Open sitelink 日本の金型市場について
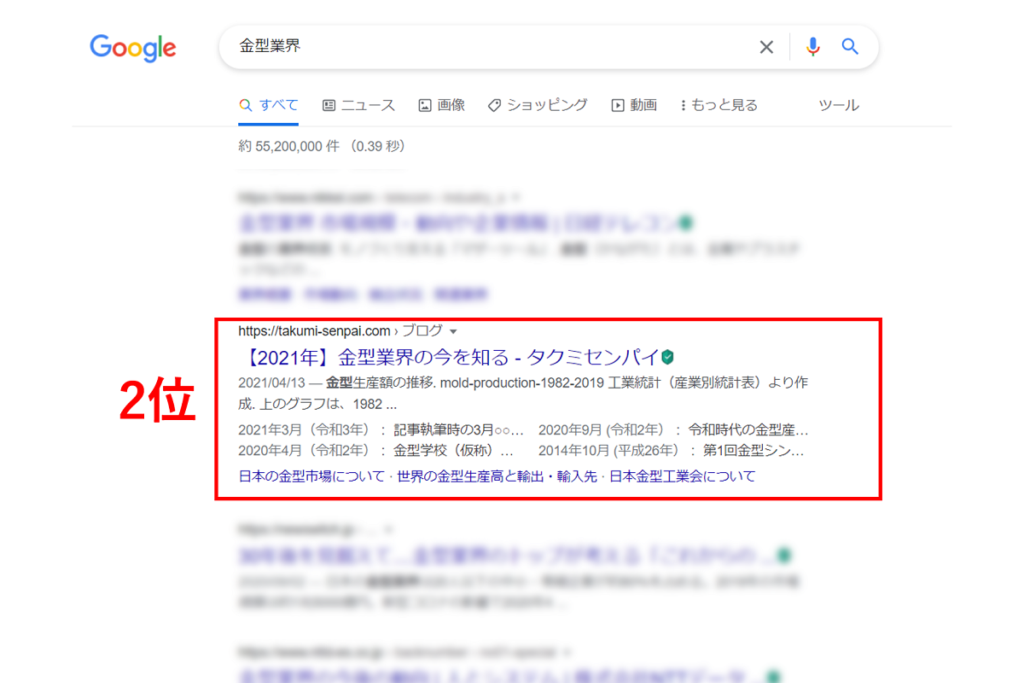 pos(312,476)
